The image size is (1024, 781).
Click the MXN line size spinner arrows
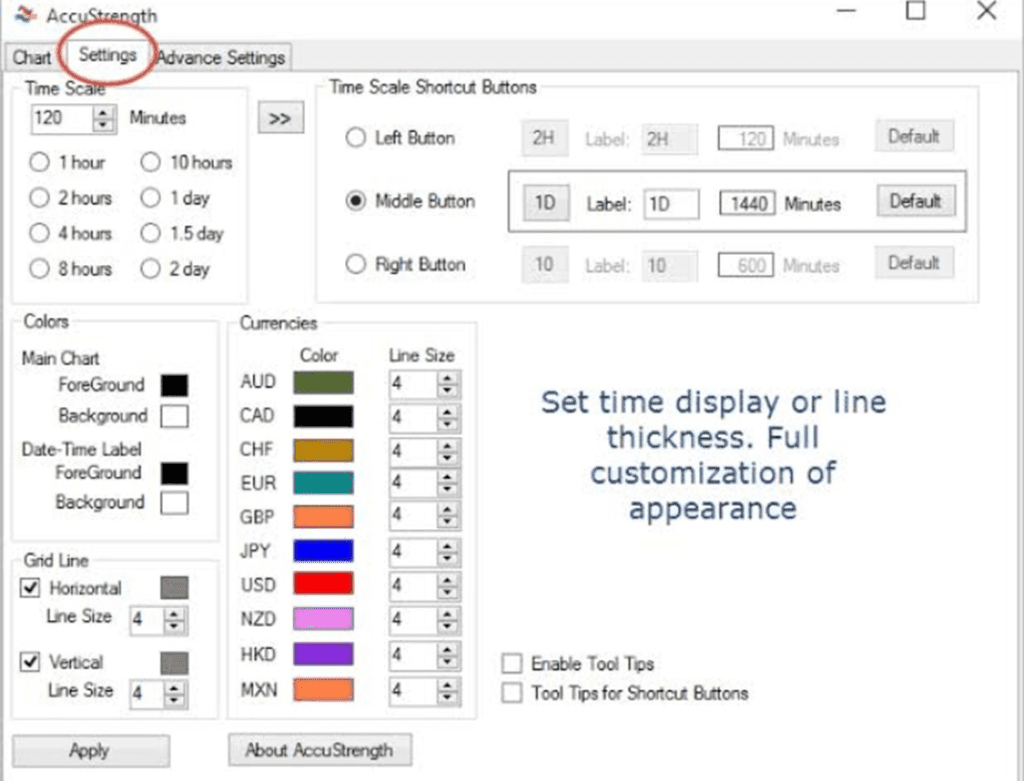[x=447, y=691]
